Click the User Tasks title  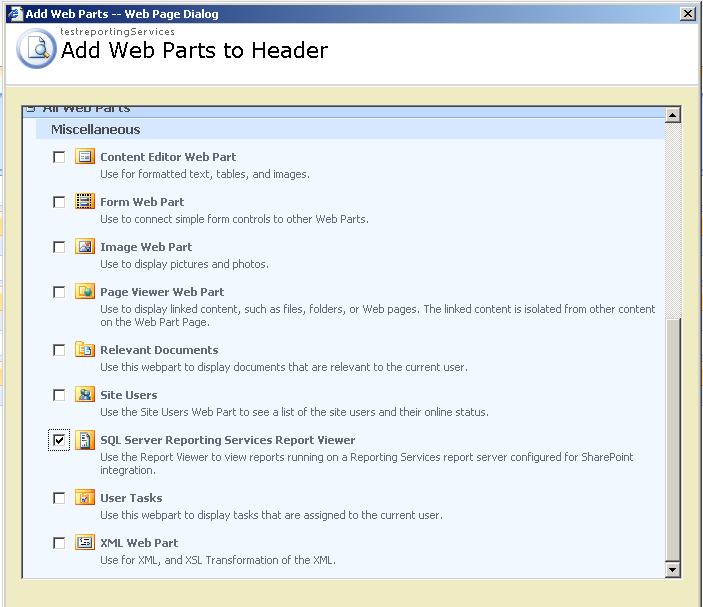pos(131,498)
